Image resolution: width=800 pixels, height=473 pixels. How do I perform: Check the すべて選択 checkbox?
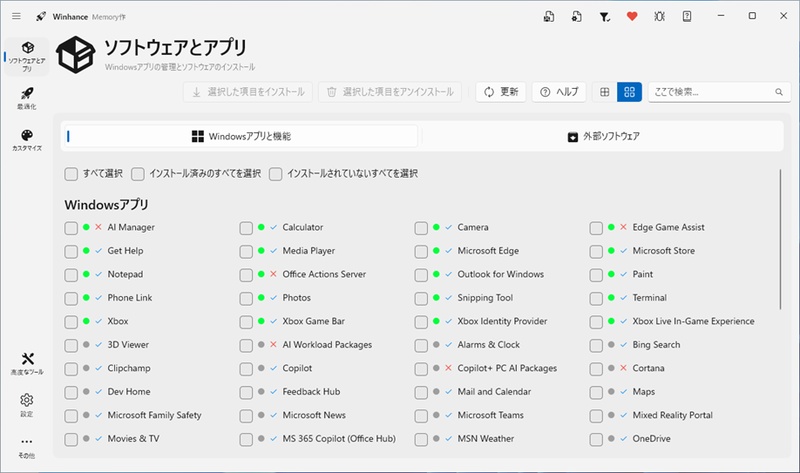tap(71, 174)
